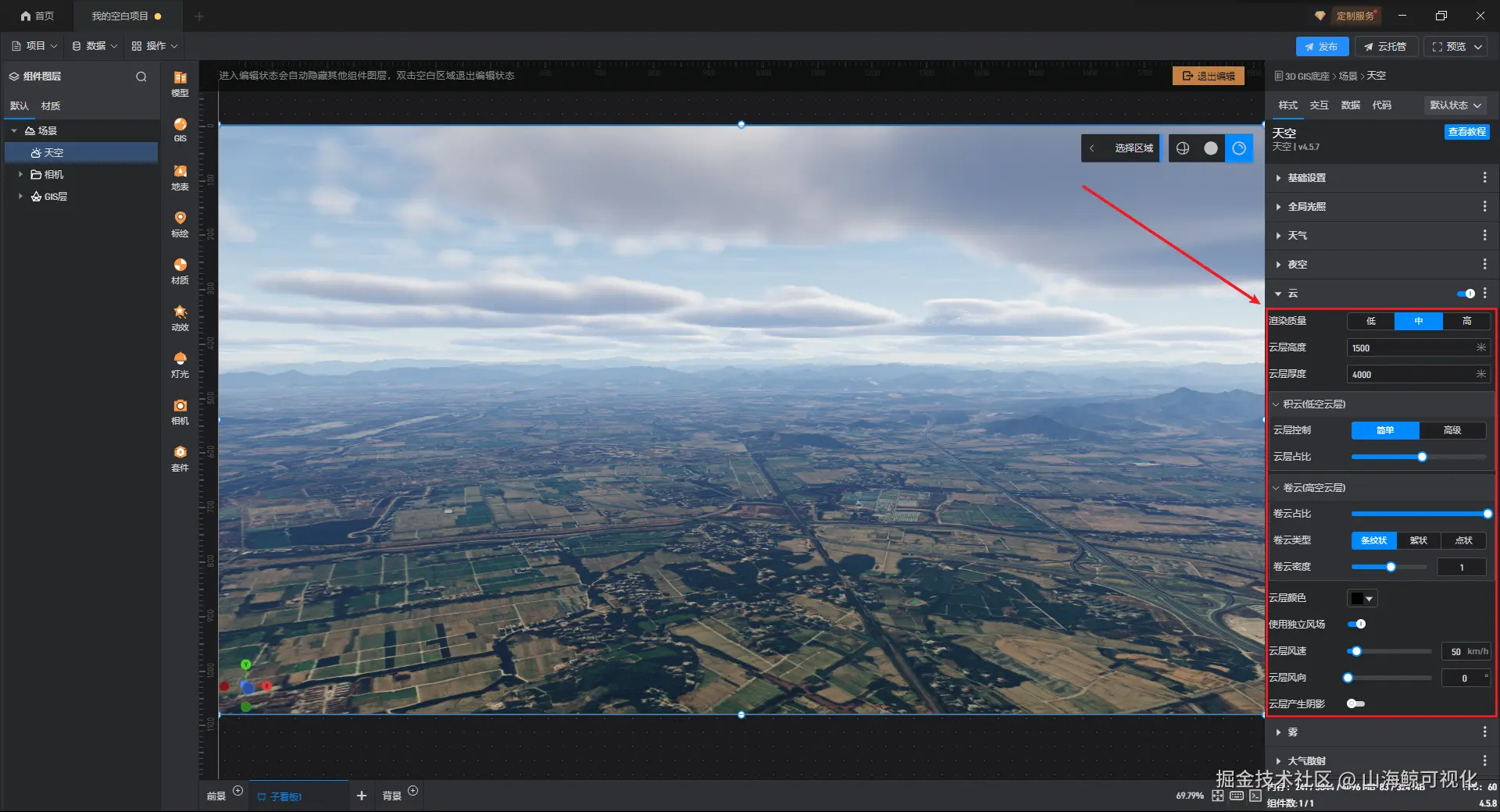Screen dimensions: 1500x812
Task: Go to 首页 home tab
Action: click(37, 16)
